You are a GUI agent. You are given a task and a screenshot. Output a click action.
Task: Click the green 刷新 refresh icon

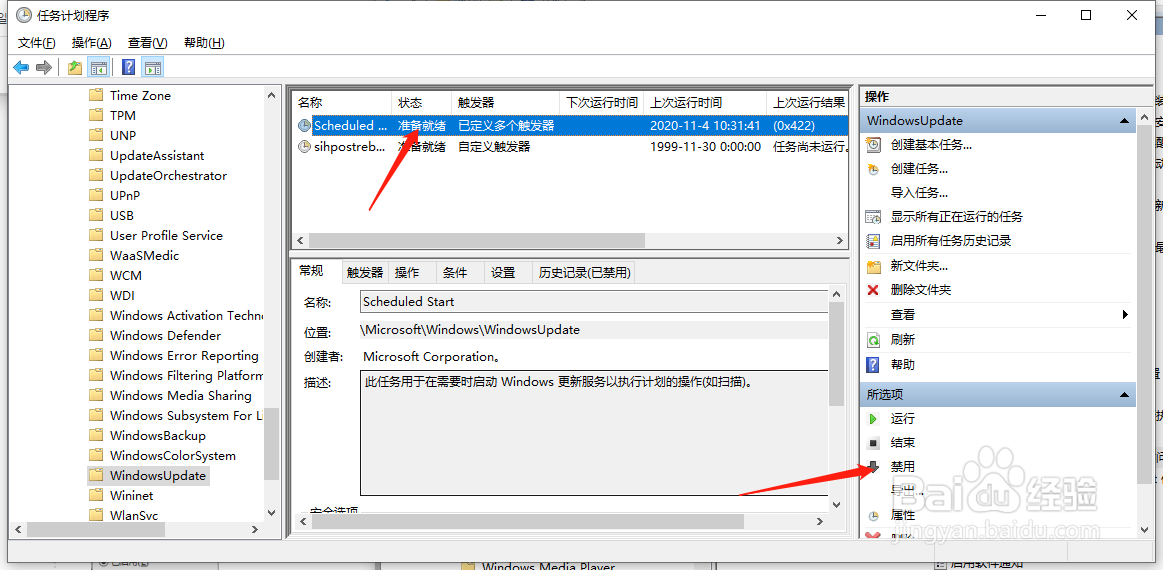tap(874, 340)
